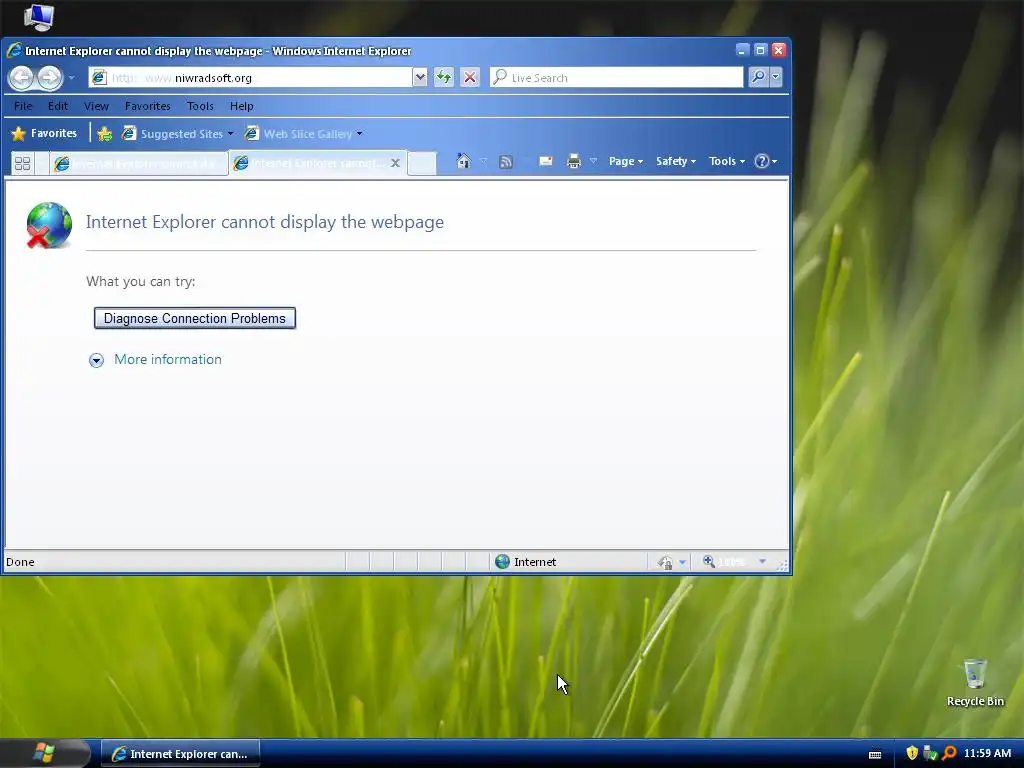1024x768 pixels.
Task: Add to Favorites bar star icon
Action: click(104, 134)
